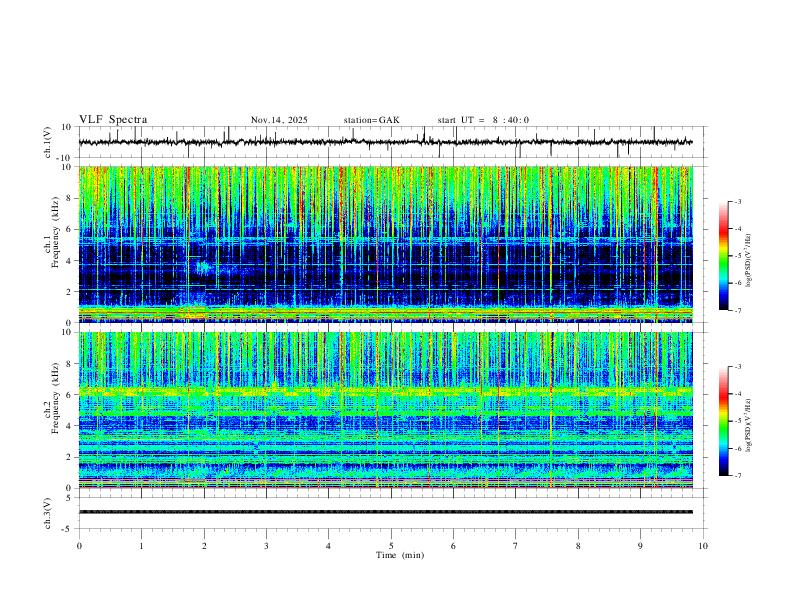Click the upper PSD color scale bar
This screenshot has height=612, width=792.
click(724, 256)
